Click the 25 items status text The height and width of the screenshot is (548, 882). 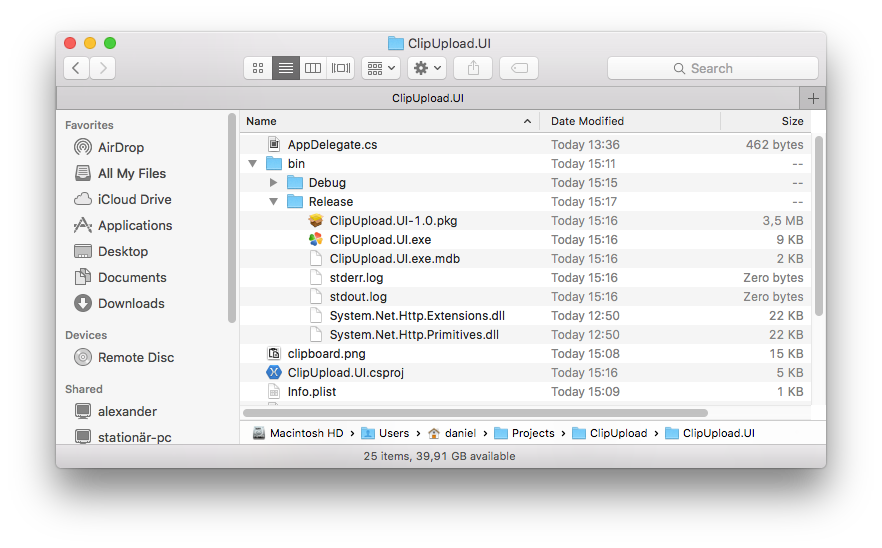[x=439, y=456]
